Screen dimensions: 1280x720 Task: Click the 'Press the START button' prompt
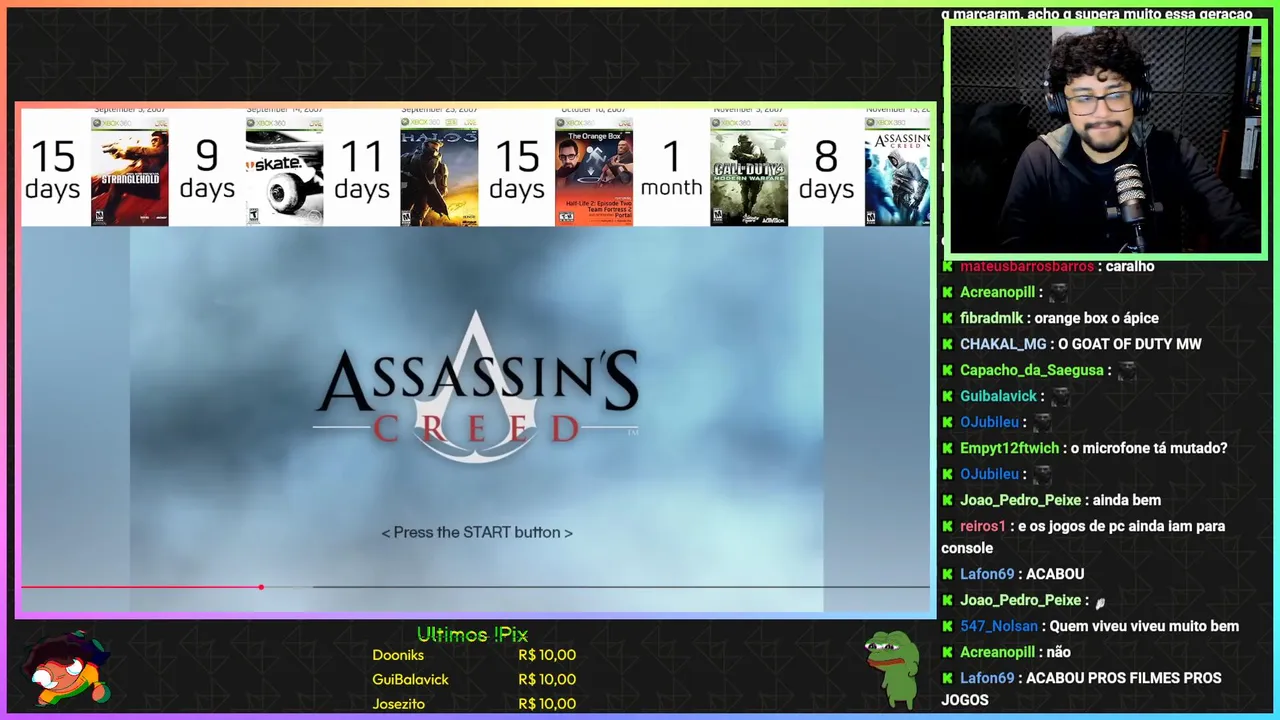coord(477,533)
